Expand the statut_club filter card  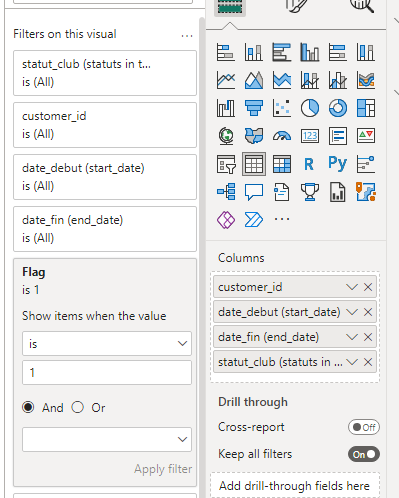105,73
